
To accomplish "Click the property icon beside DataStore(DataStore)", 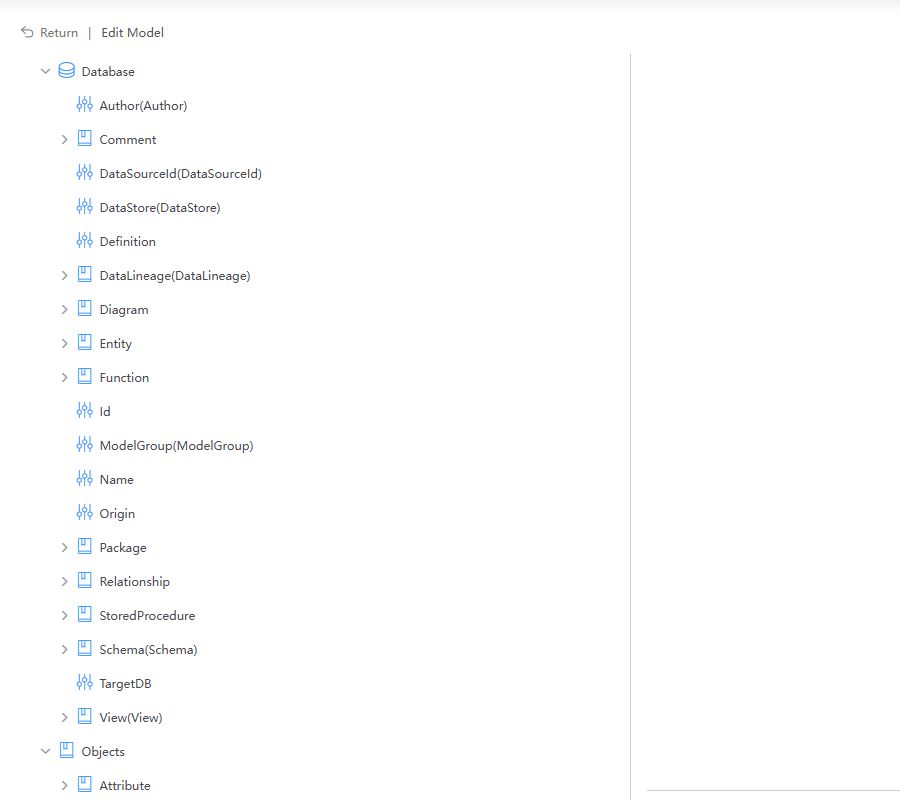I will coord(84,207).
